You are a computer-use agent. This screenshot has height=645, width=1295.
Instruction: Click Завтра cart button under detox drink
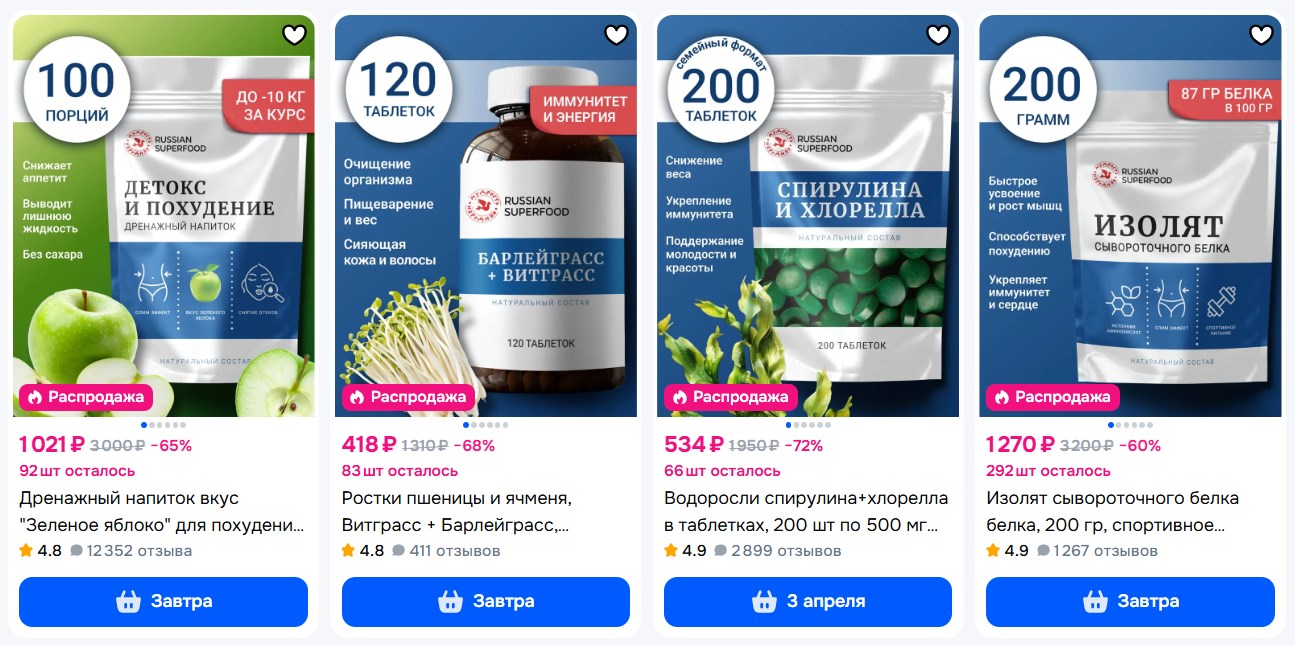(x=163, y=602)
